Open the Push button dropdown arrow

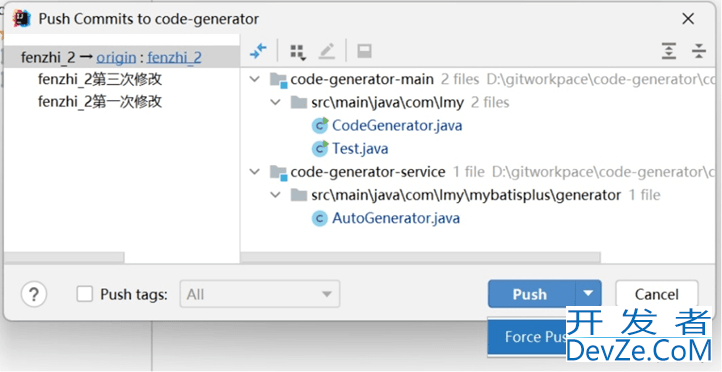(588, 294)
